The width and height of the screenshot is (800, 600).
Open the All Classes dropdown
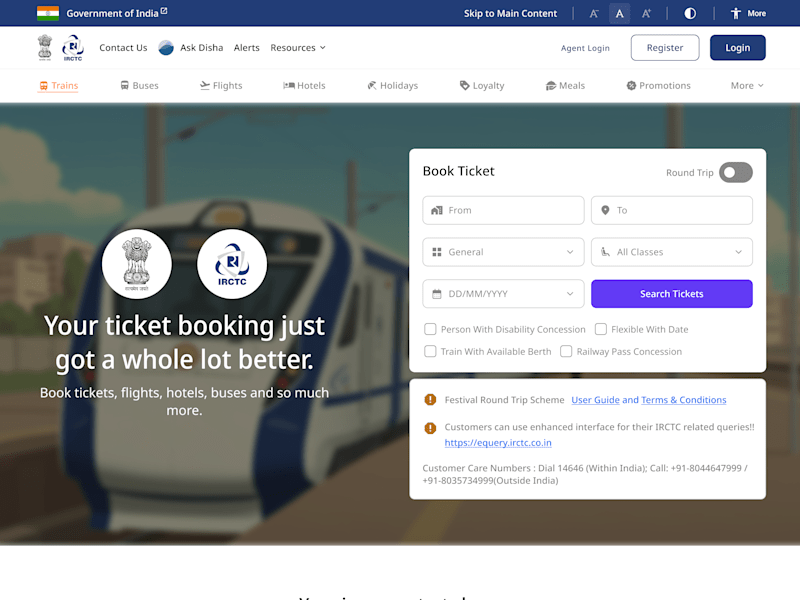(x=671, y=252)
